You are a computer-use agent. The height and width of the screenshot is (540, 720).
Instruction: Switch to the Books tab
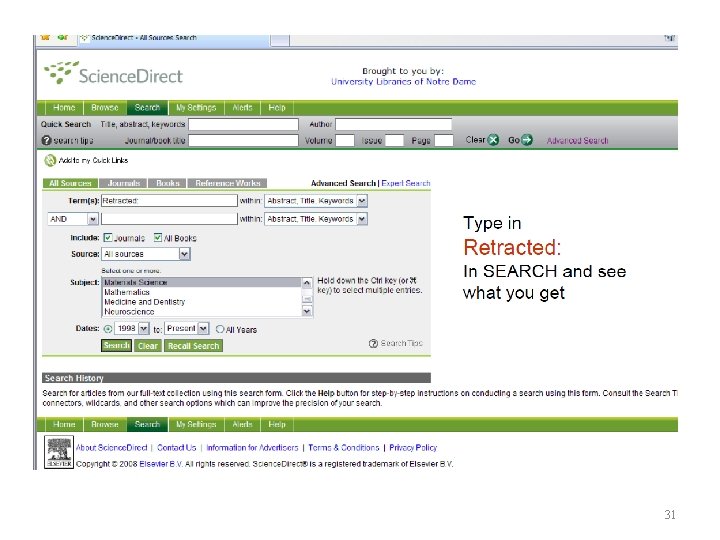coord(168,183)
